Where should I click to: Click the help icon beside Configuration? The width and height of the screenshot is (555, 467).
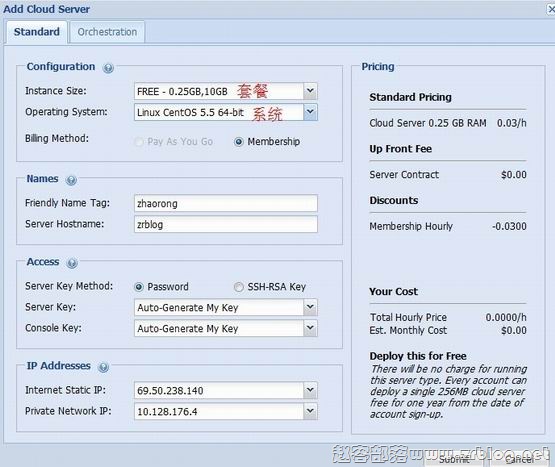[108, 68]
